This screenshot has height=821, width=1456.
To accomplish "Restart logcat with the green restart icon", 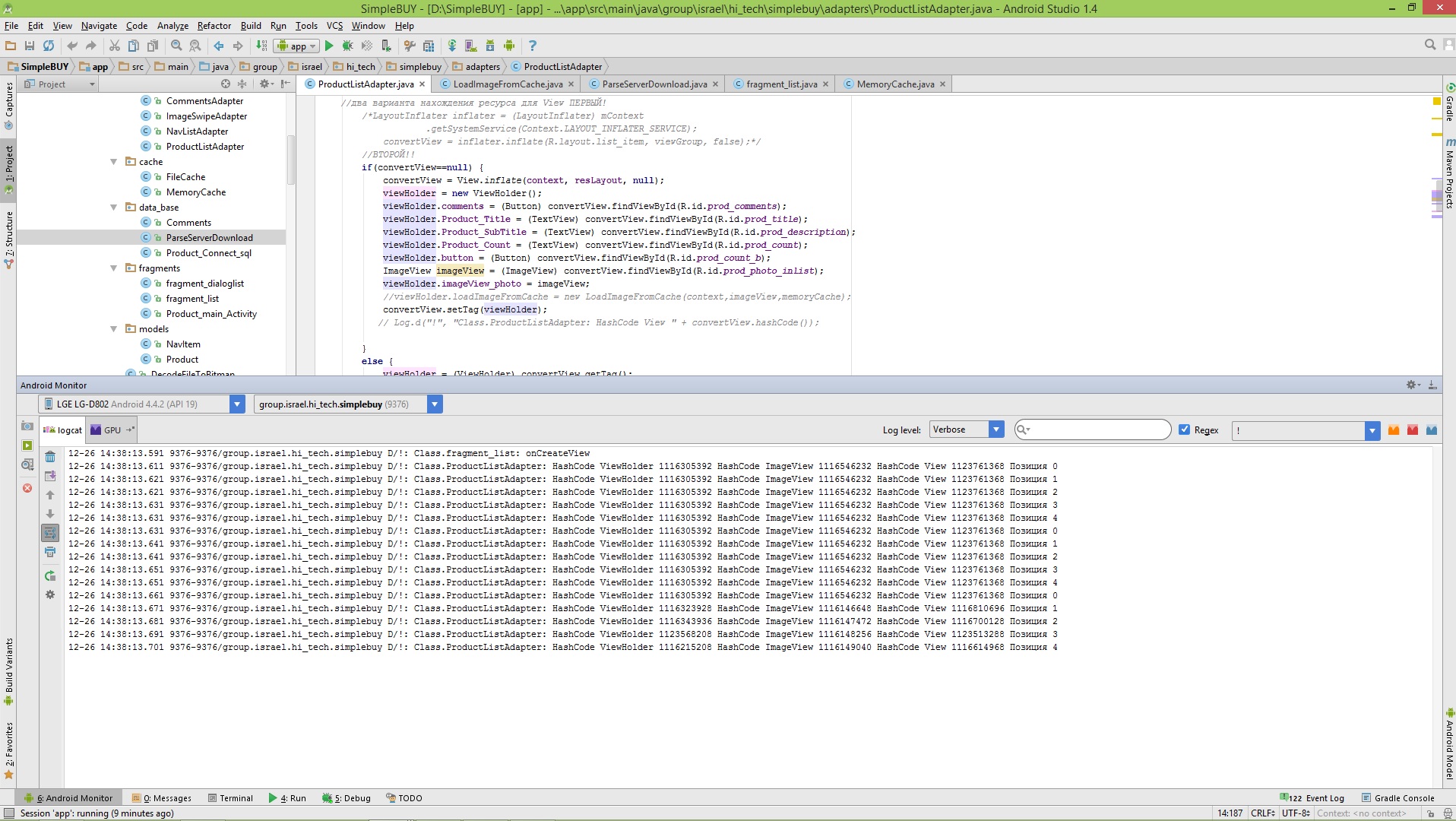I will (50, 576).
